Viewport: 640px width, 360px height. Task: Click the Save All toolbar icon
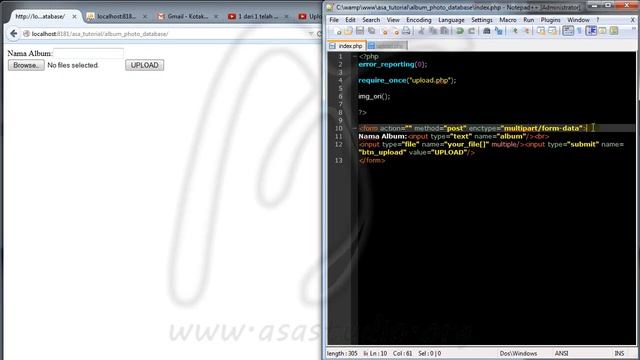[x=371, y=31]
